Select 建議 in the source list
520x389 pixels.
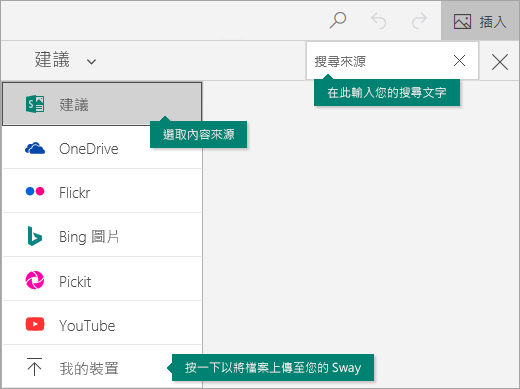102,104
